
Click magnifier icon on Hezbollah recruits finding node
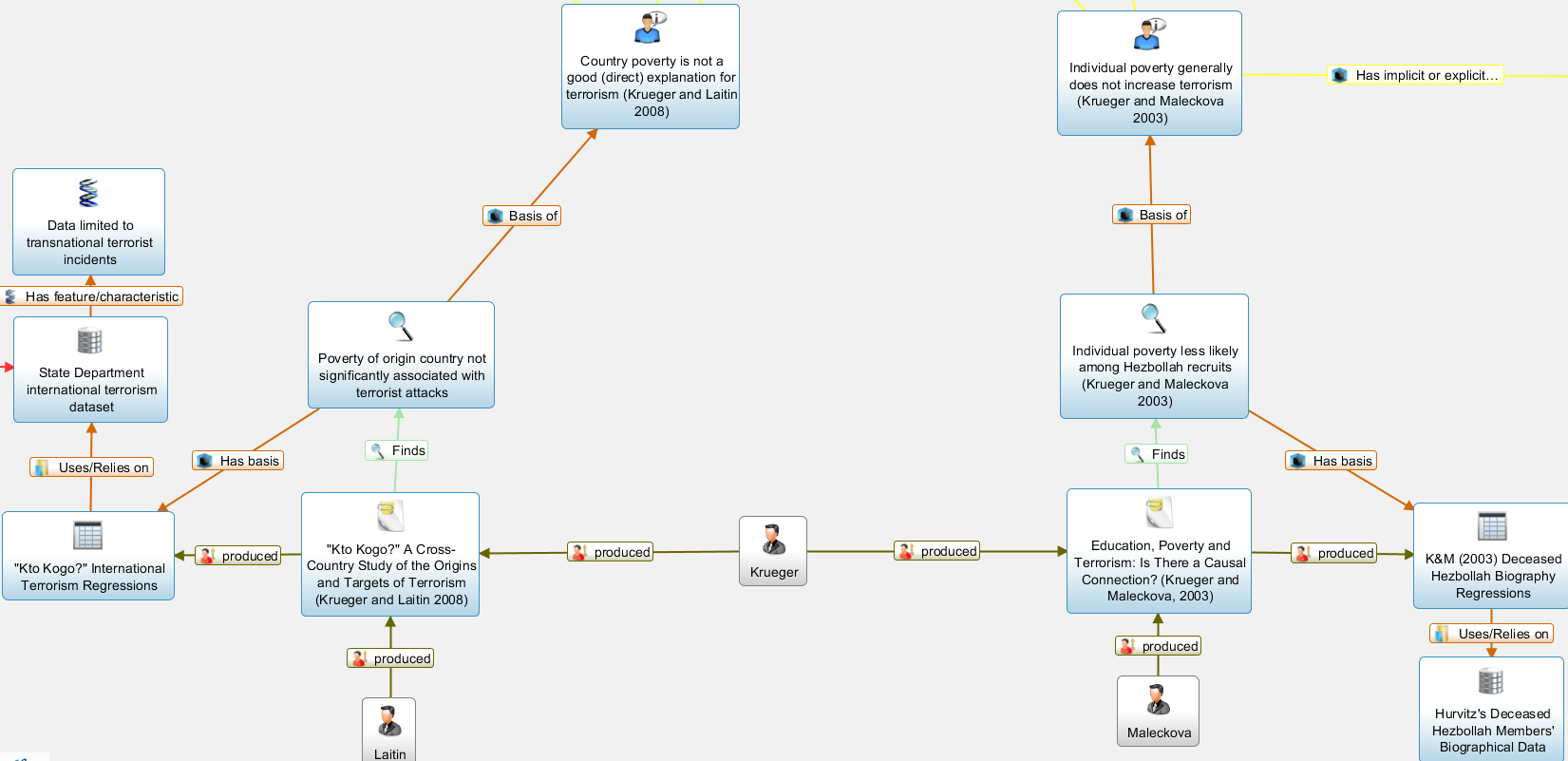(x=1154, y=318)
